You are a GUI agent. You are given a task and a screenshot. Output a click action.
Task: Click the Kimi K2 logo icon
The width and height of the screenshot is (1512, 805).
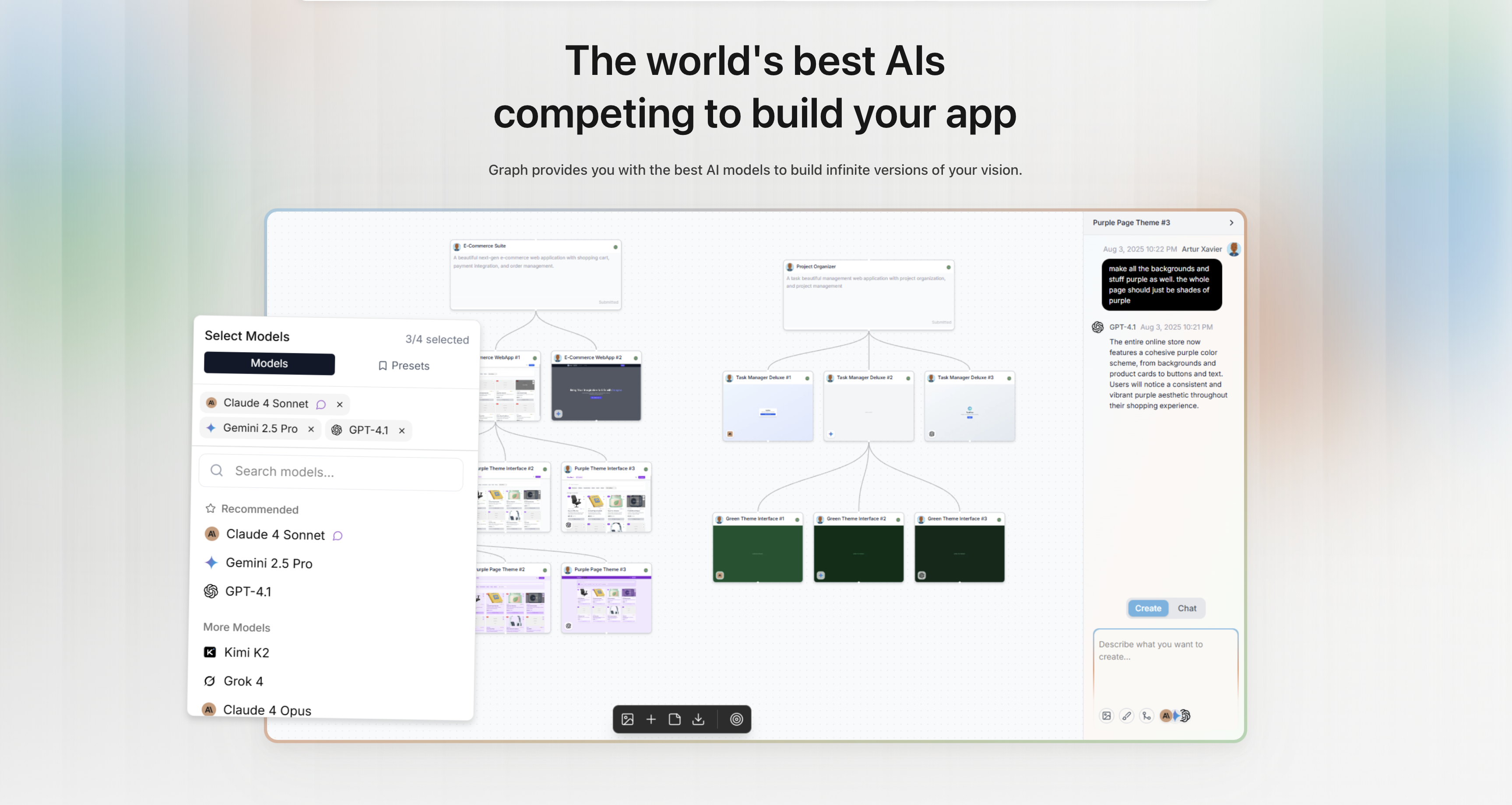click(x=210, y=652)
